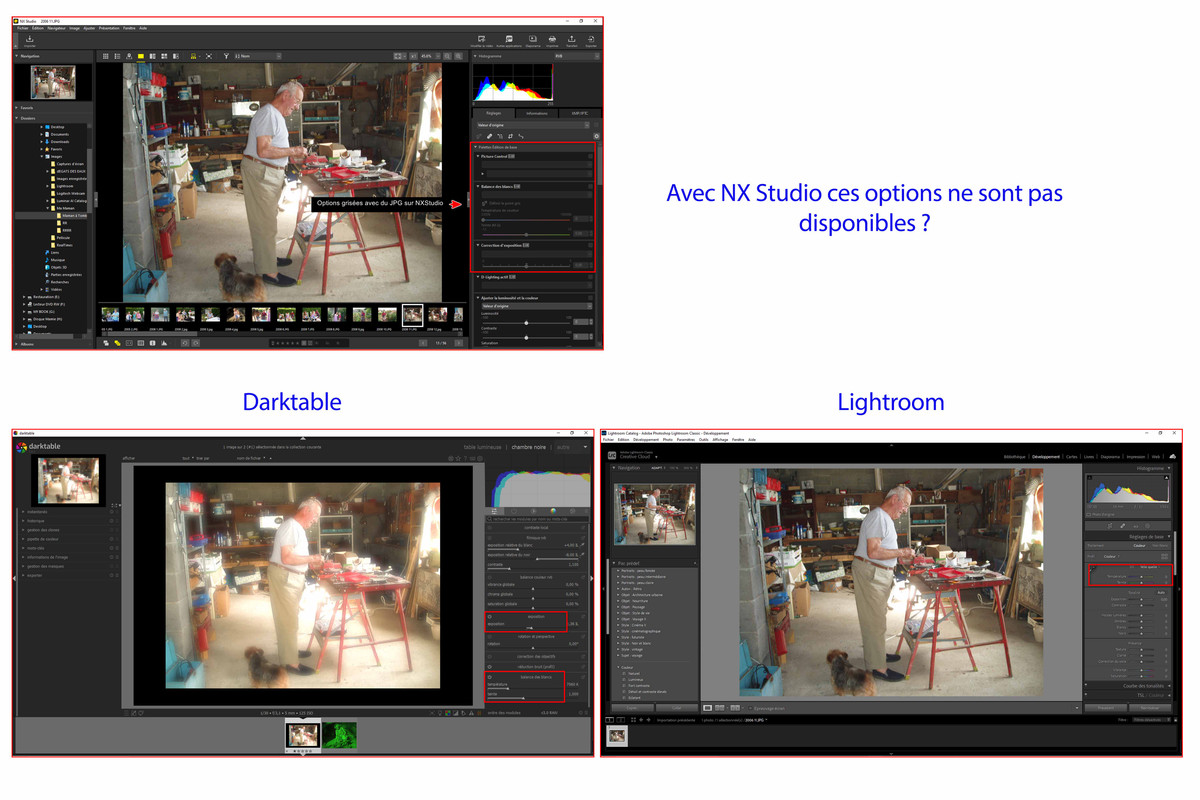The height and width of the screenshot is (800, 1200).
Task: Select the green filmstrip thumbnail in darktable
Action: (x=339, y=735)
